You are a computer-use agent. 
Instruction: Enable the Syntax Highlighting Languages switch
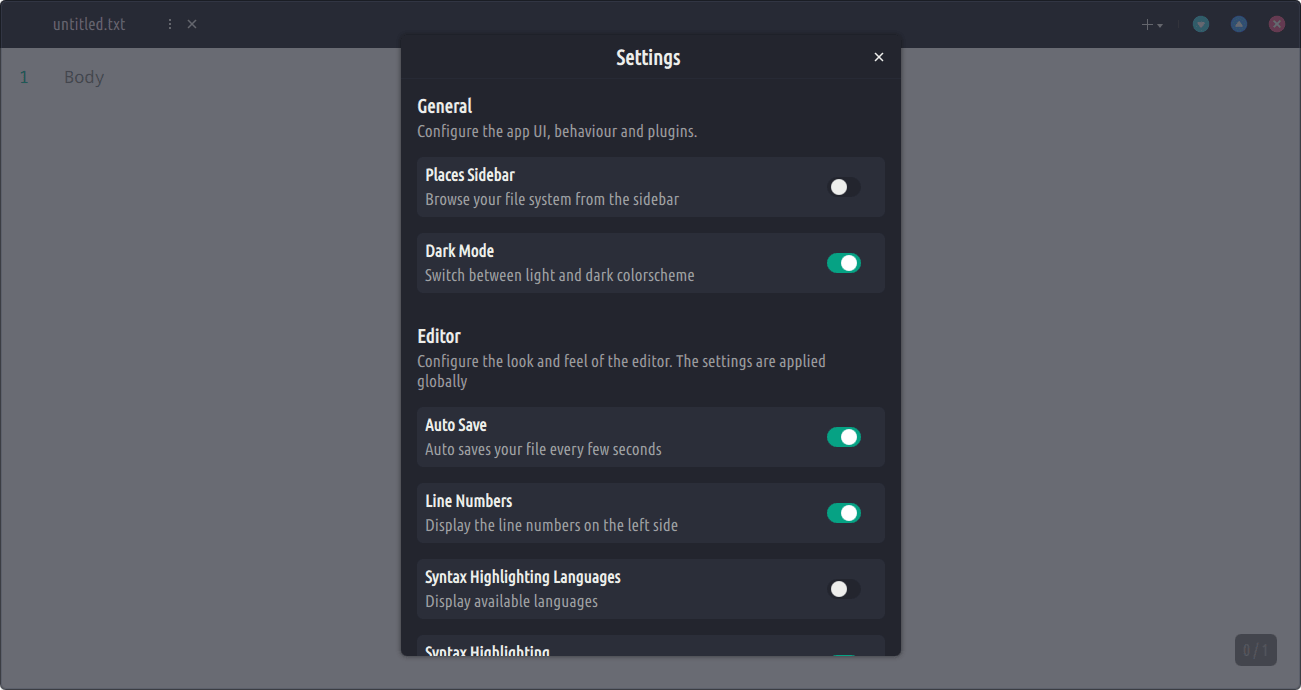point(843,589)
